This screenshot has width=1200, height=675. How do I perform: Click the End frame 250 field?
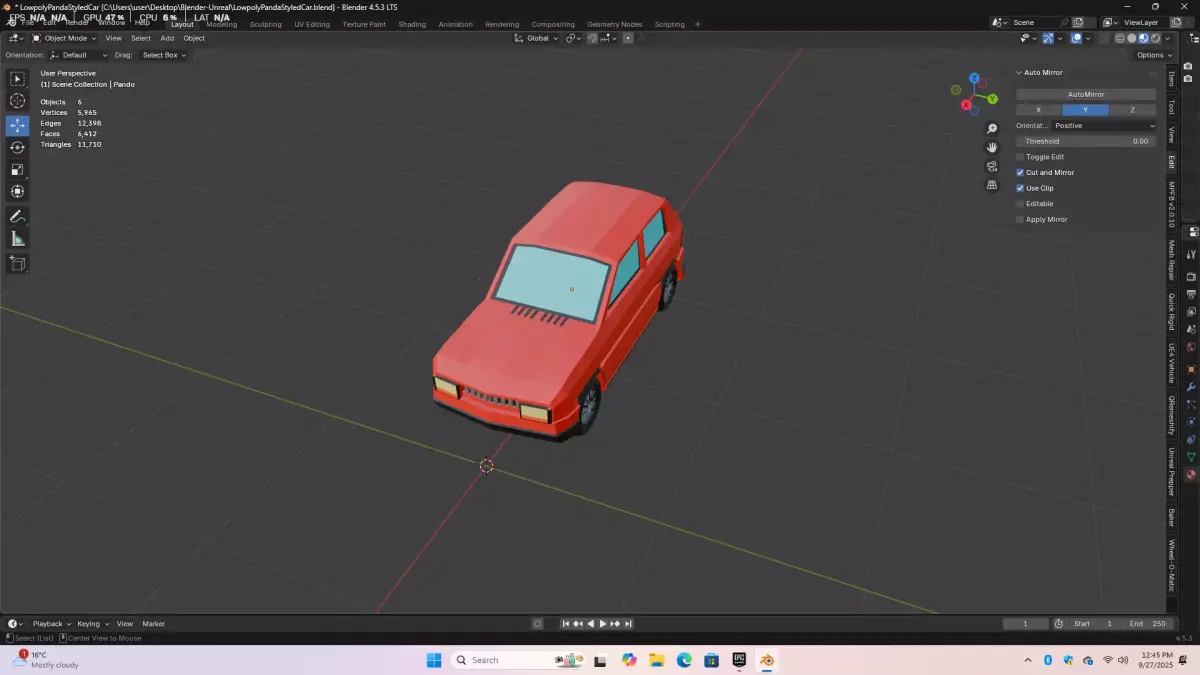click(x=1147, y=624)
